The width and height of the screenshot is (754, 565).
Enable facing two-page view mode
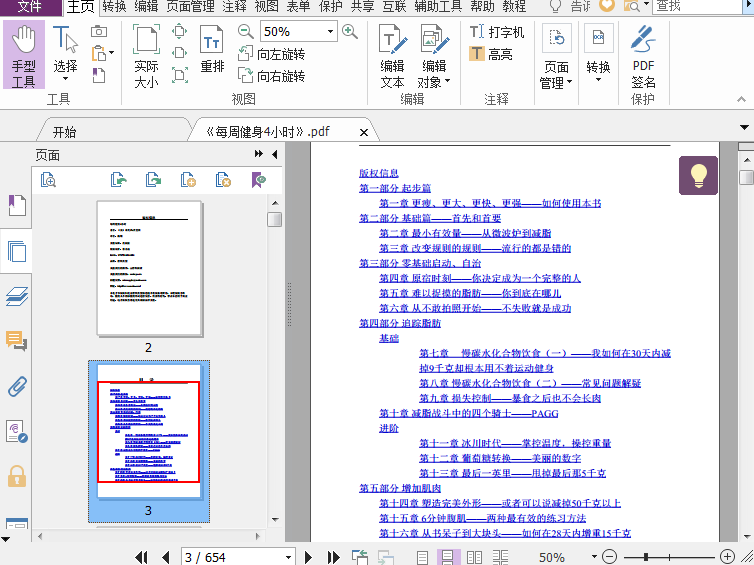coord(474,557)
